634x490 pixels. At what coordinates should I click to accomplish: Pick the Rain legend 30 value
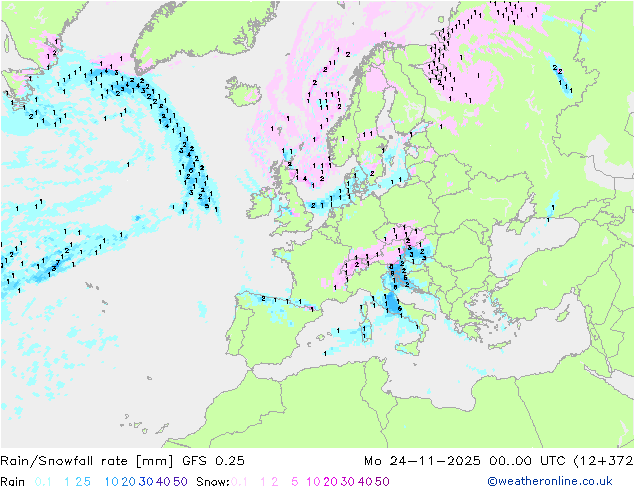click(146, 482)
